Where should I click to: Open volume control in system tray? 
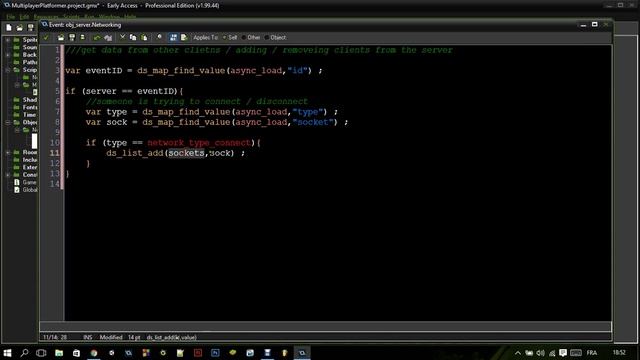tap(540, 353)
